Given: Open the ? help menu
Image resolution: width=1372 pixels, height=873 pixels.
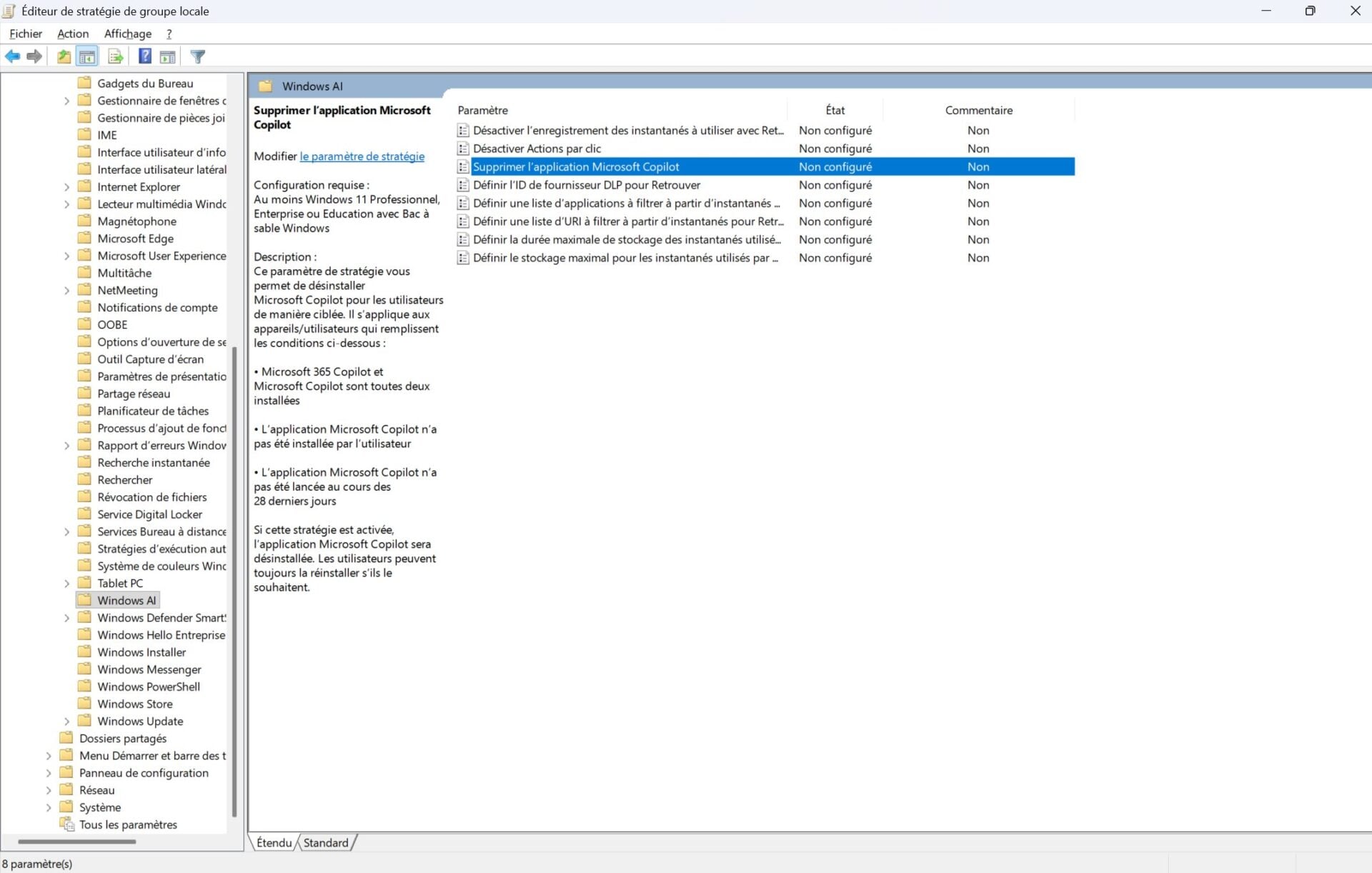Looking at the screenshot, I should (x=169, y=34).
